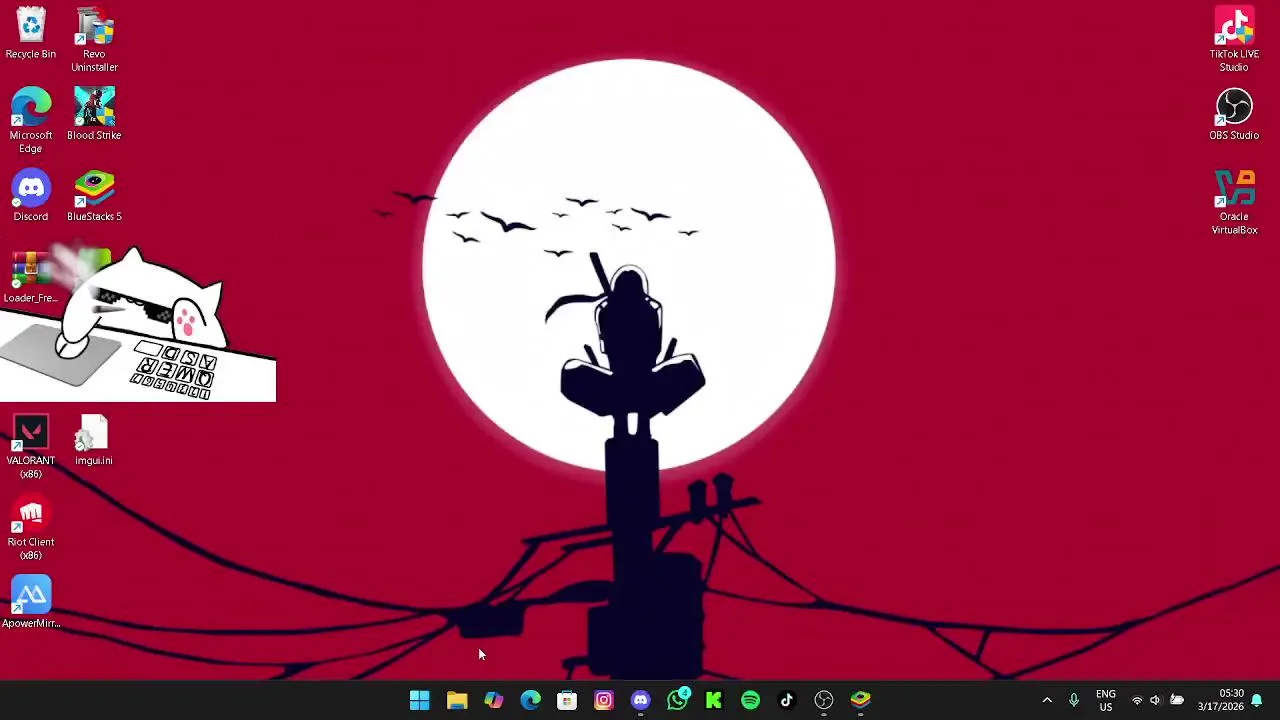Screen dimensions: 1280x720
Task: Open Spotify from the taskbar
Action: [751, 701]
